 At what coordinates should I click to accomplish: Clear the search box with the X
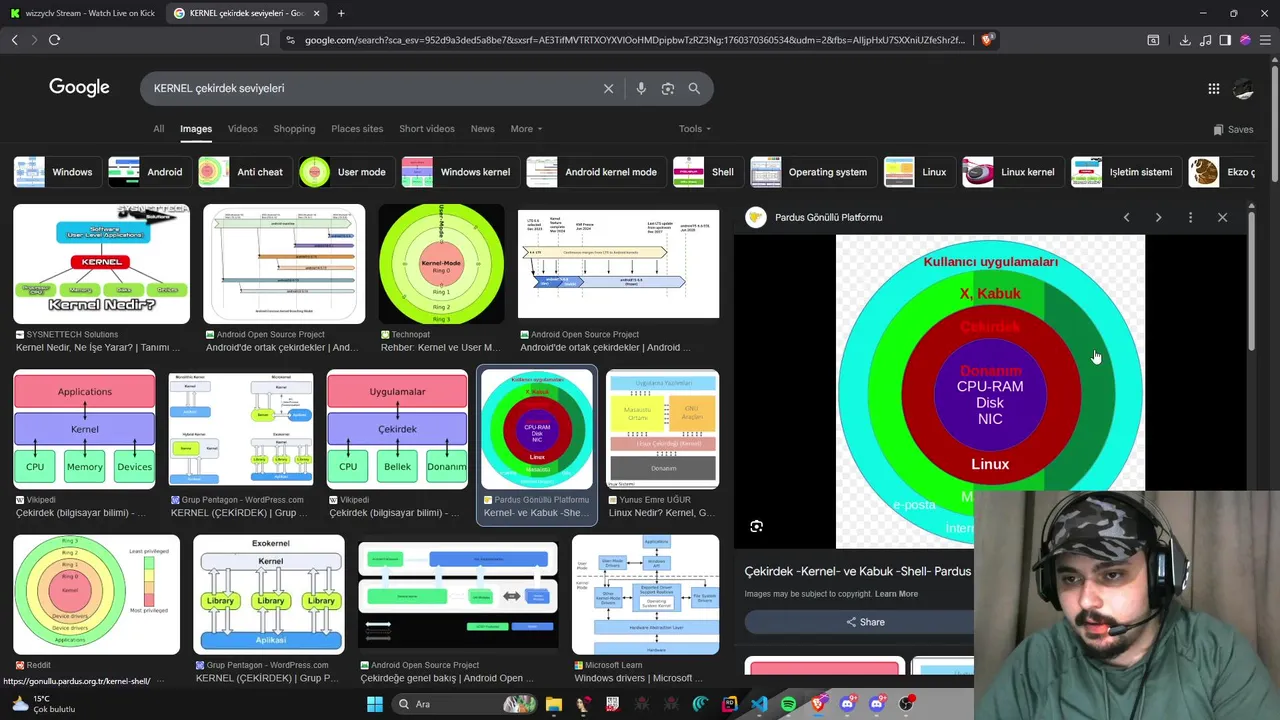[608, 88]
